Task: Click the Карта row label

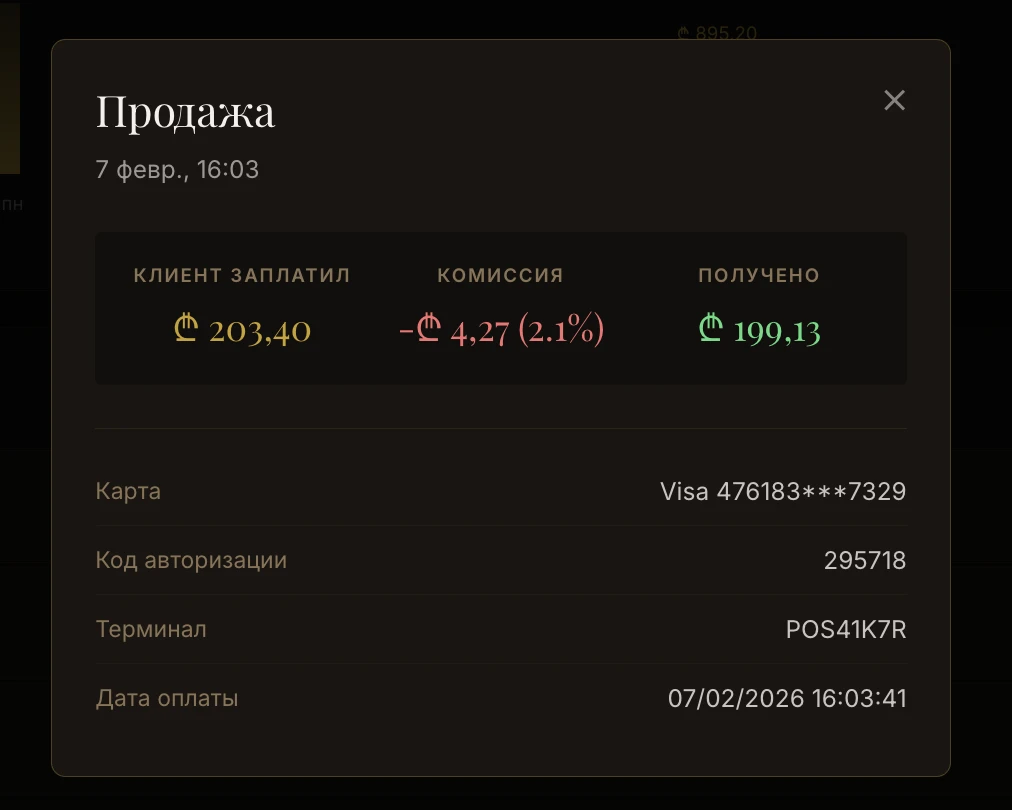Action: (128, 491)
